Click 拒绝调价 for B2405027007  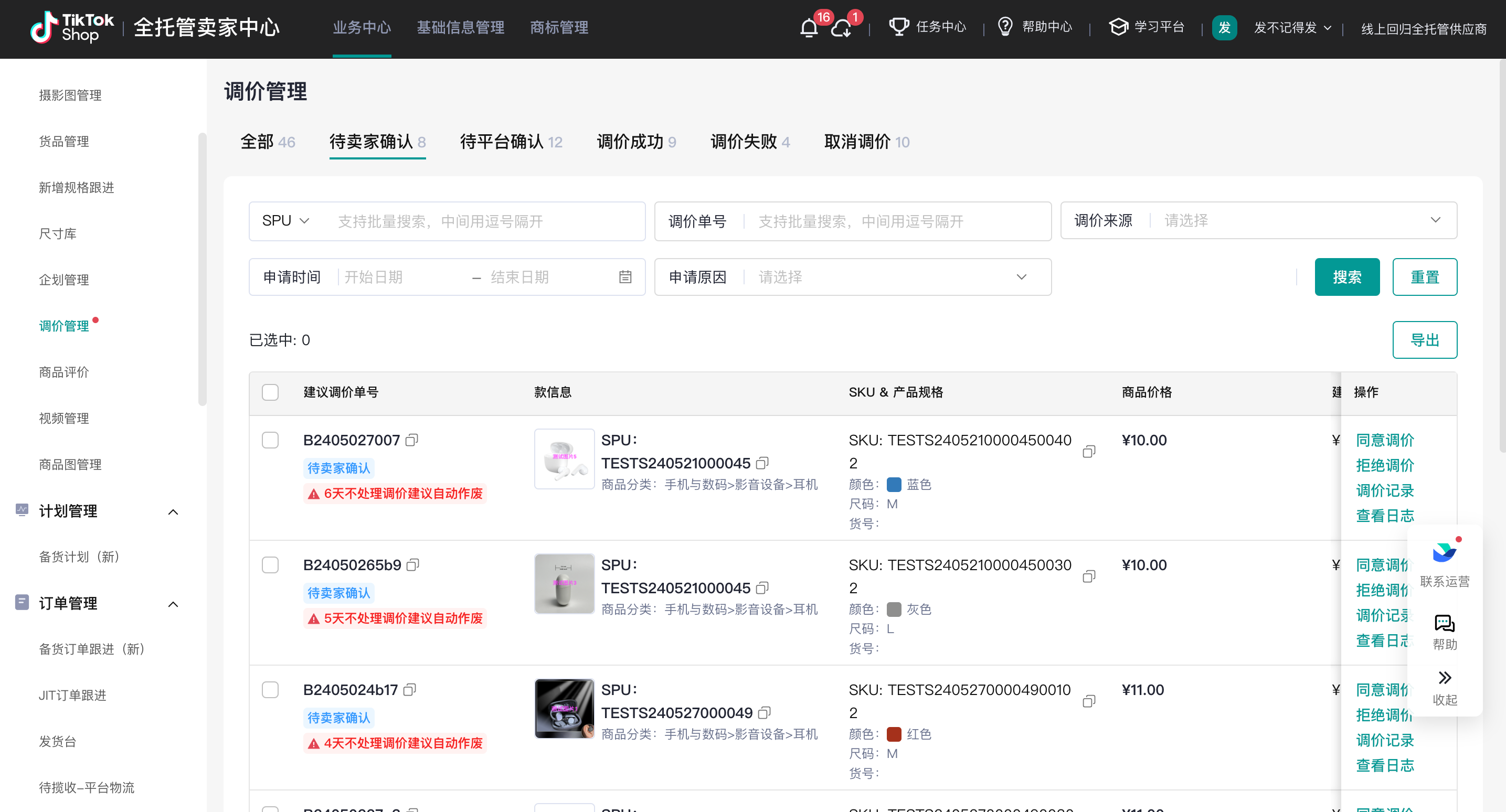point(1385,465)
